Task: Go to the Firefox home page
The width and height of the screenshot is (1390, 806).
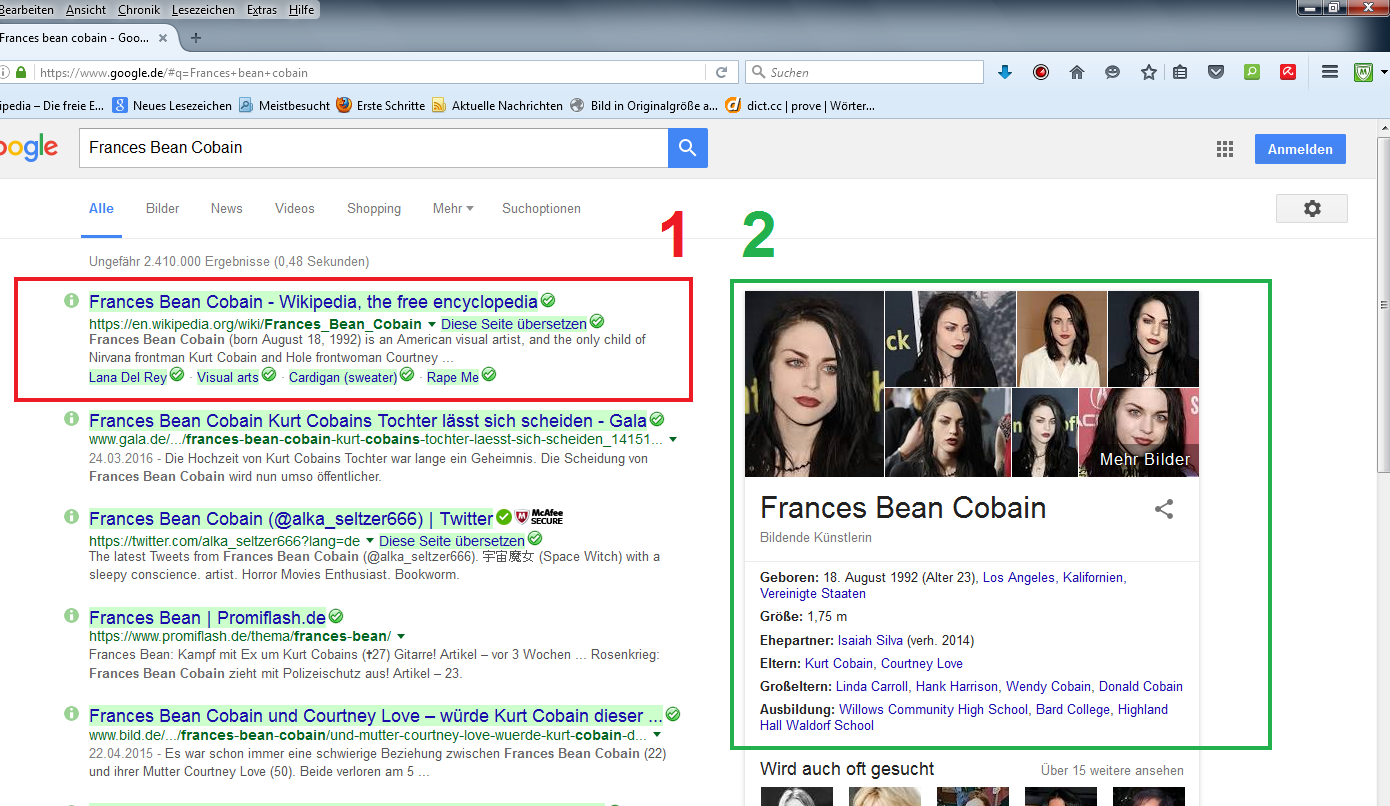Action: (x=1077, y=72)
